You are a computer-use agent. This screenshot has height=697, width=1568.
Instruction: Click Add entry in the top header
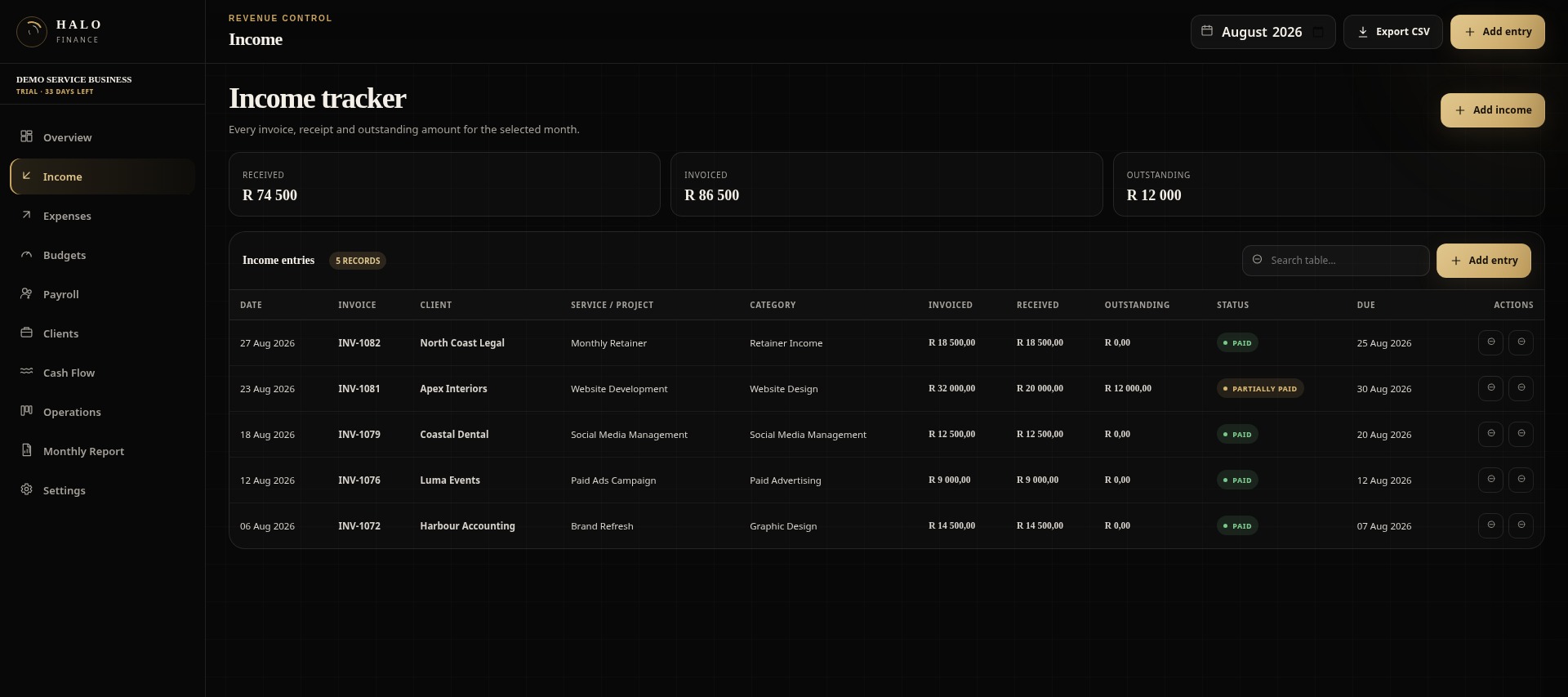tap(1497, 32)
